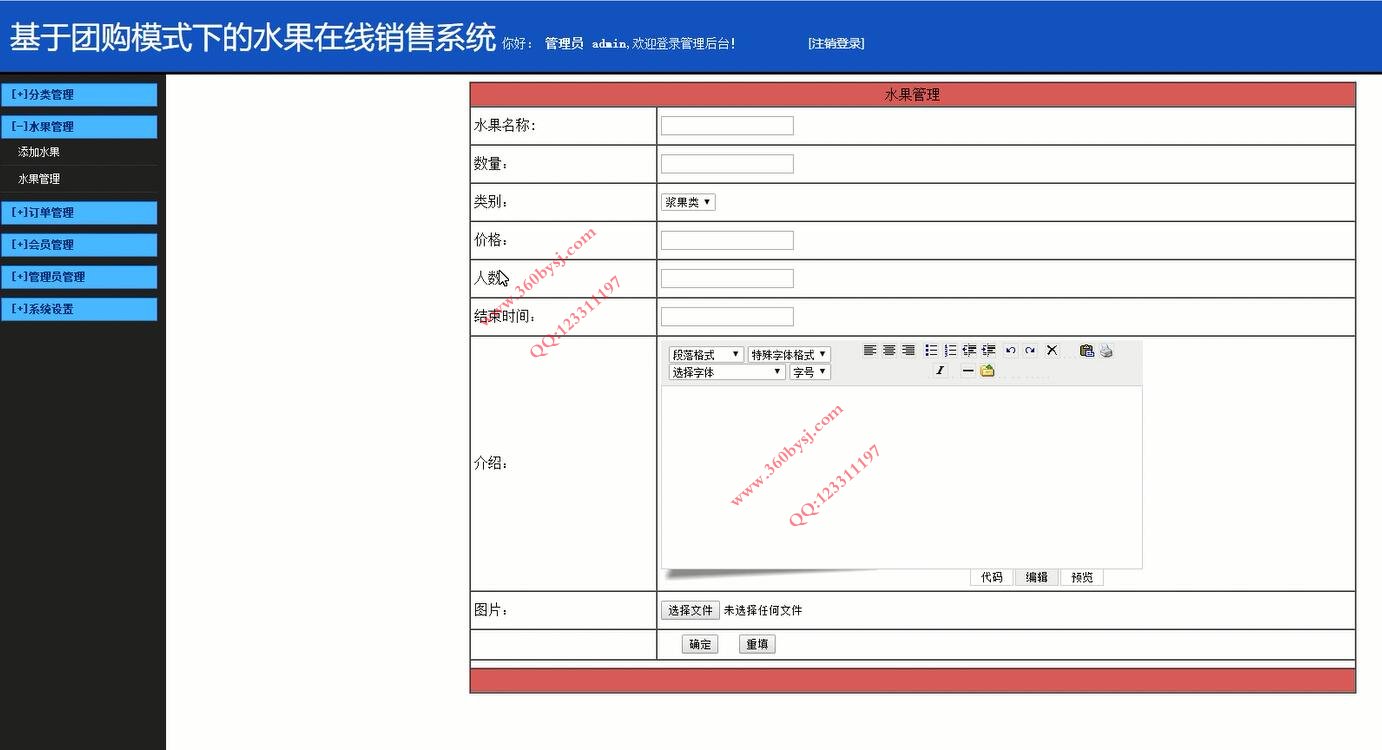Click the X delete icon in editor toolbar

tap(1052, 350)
